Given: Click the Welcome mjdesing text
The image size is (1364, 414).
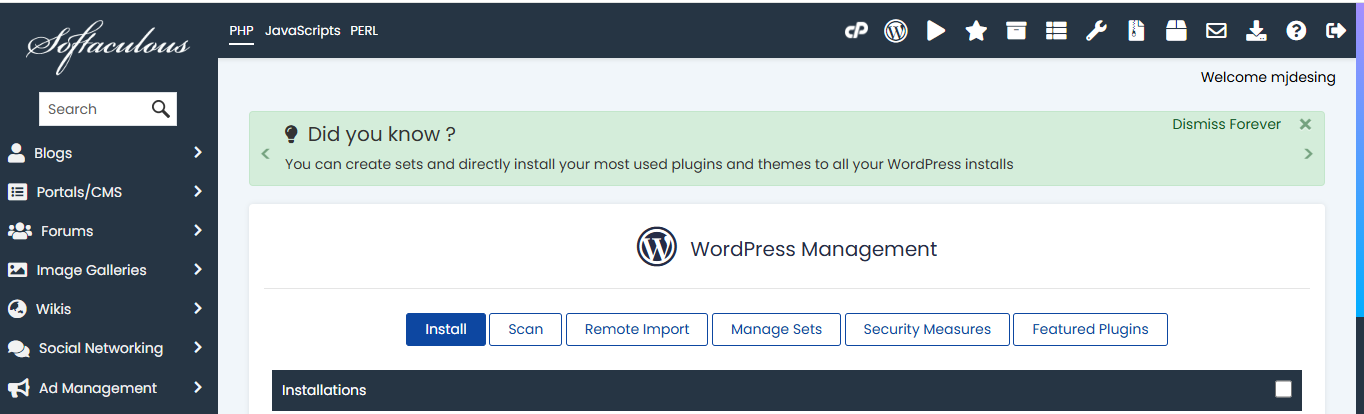Looking at the screenshot, I should click(1268, 77).
